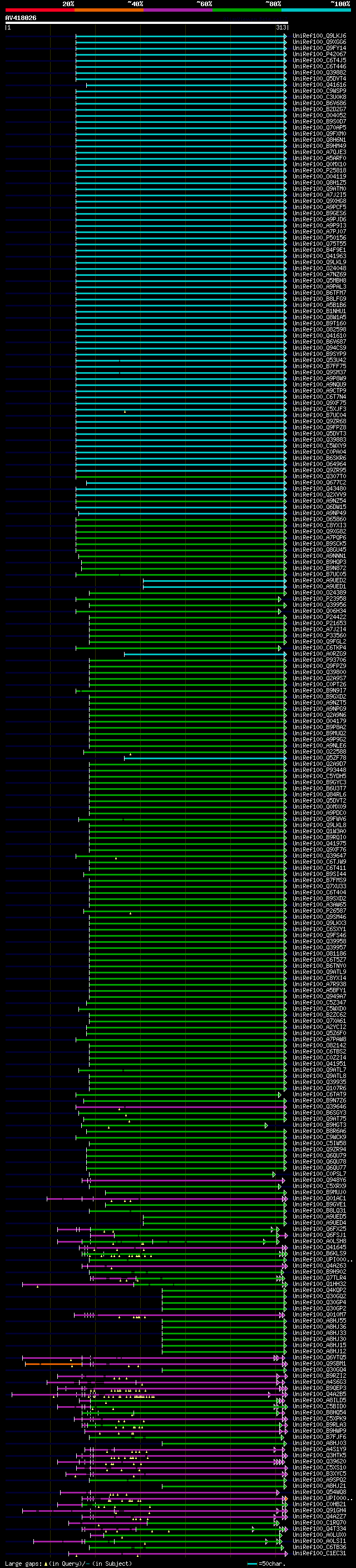The width and height of the screenshot is (356, 1568).
Task: Click the UniRef100_C3U0K8 entry
Action: pos(319,97)
